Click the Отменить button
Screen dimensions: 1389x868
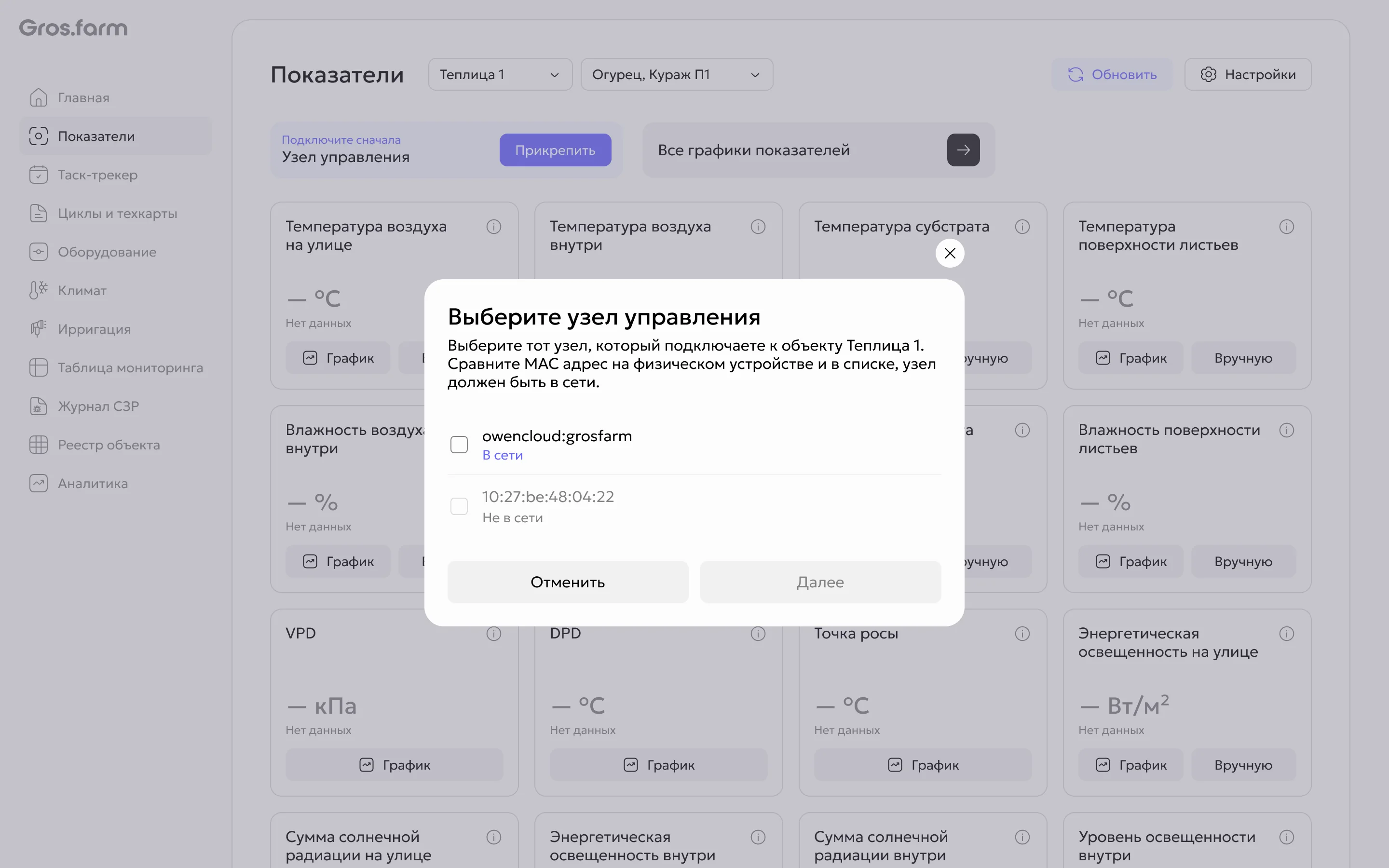click(x=568, y=582)
